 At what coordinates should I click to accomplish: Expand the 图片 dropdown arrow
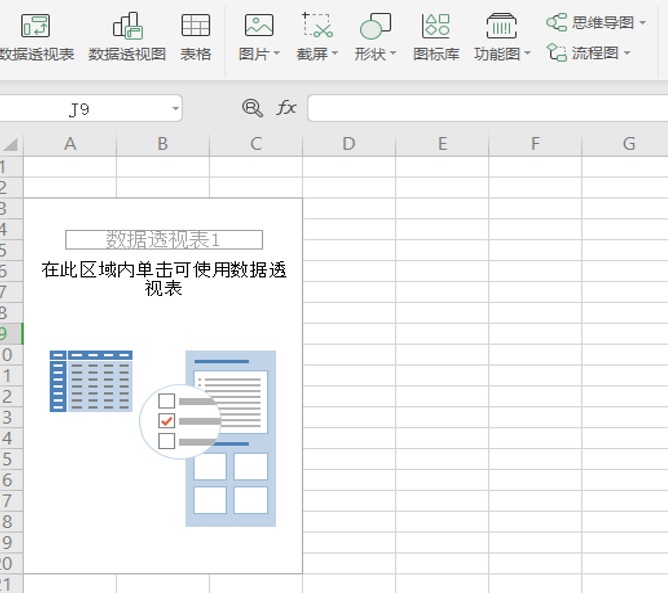point(276,55)
